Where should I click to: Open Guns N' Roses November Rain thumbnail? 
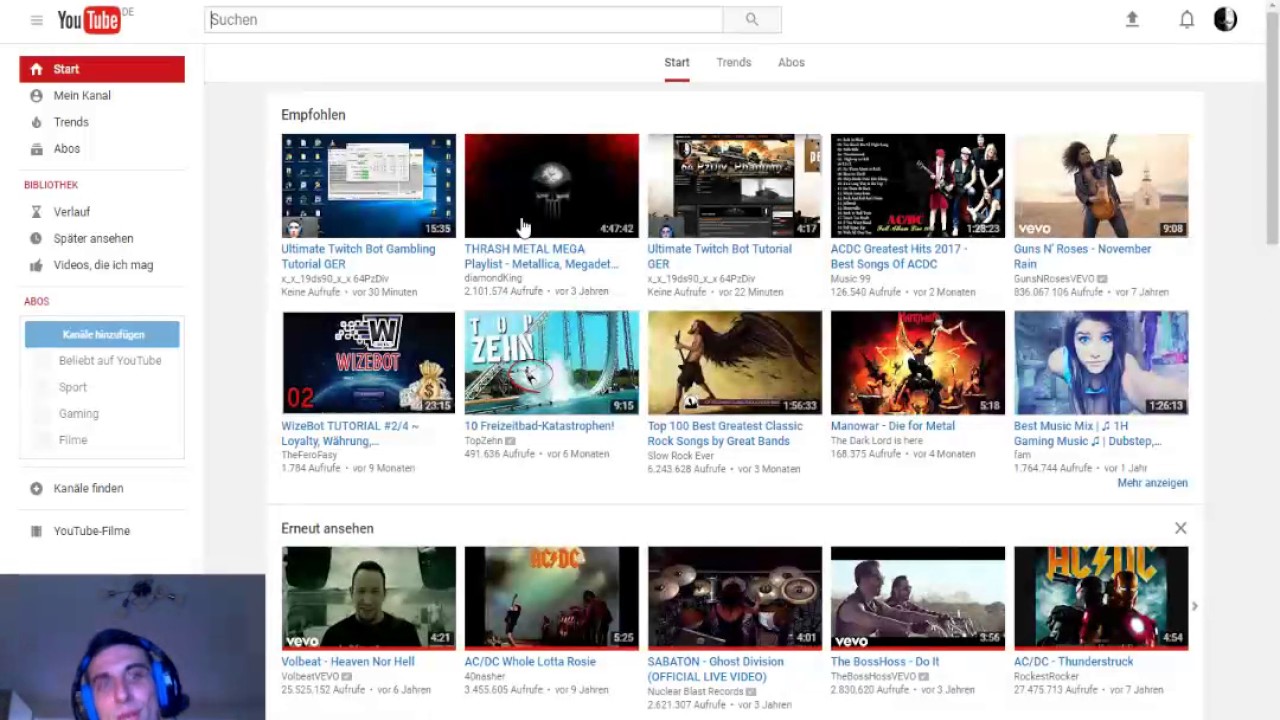tap(1101, 185)
